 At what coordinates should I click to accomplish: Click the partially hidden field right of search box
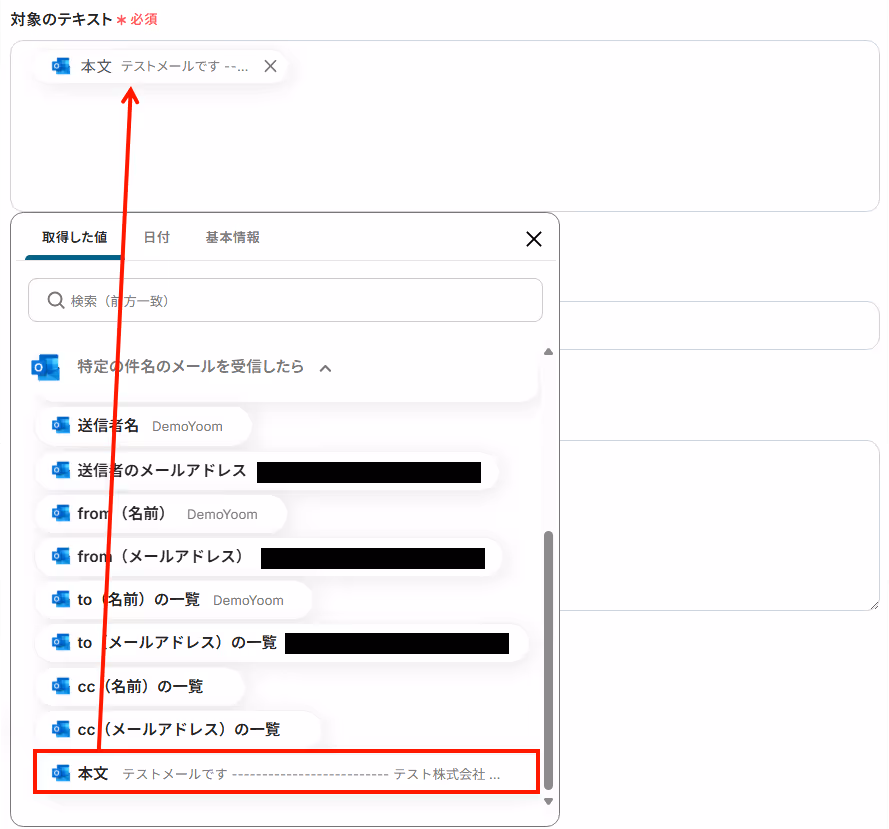719,325
